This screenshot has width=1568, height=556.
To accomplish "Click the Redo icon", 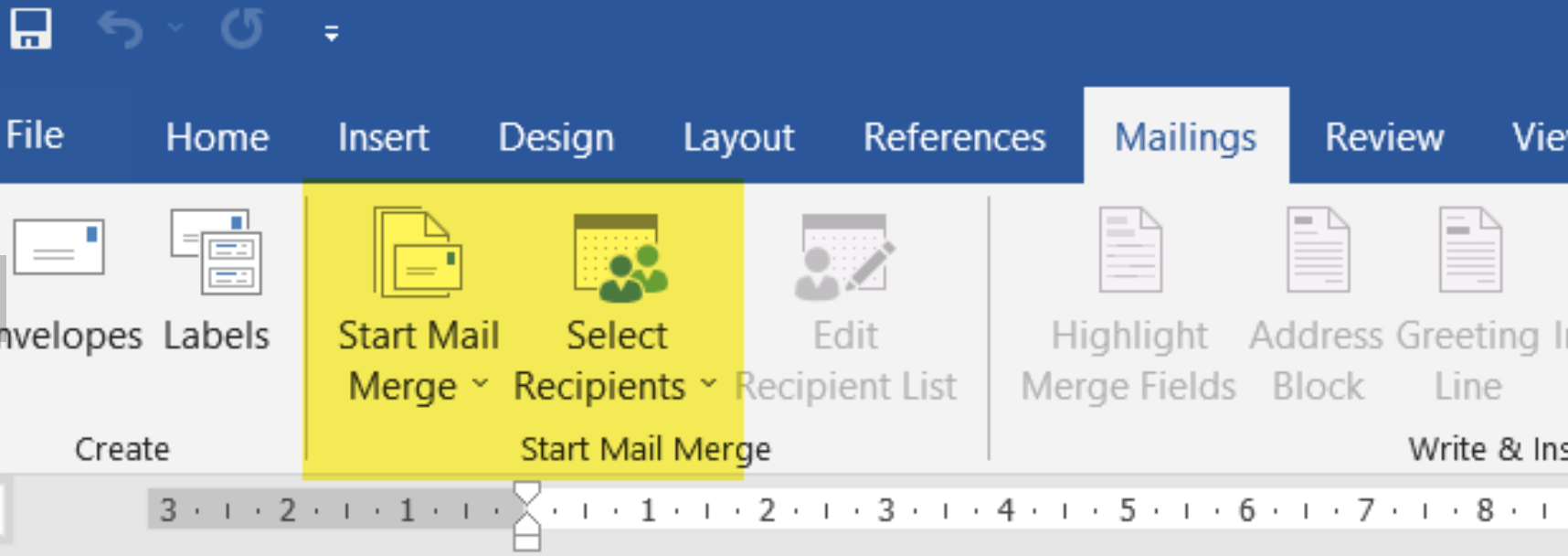I will 242,30.
